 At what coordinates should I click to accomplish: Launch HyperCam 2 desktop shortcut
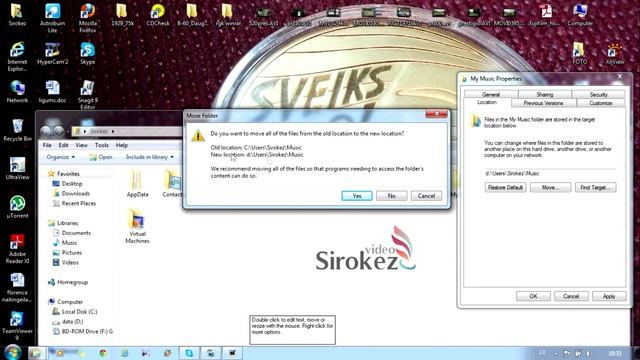point(52,53)
